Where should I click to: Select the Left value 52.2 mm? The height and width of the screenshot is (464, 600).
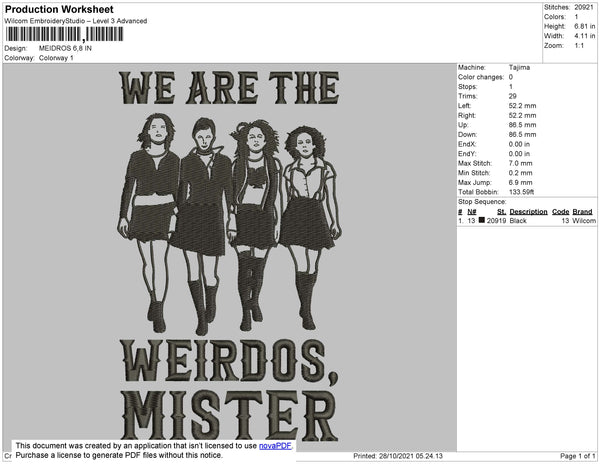pyautogui.click(x=522, y=106)
